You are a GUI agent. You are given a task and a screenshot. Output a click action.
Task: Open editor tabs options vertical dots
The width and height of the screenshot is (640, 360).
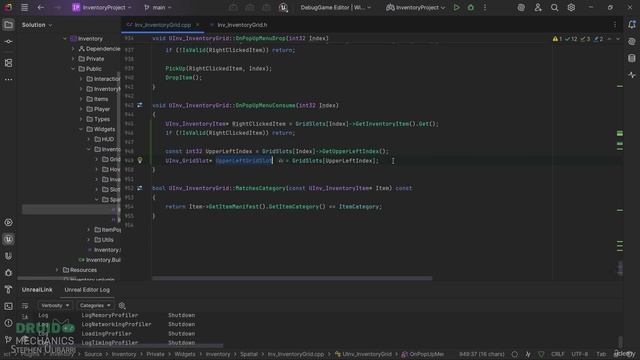point(615,25)
